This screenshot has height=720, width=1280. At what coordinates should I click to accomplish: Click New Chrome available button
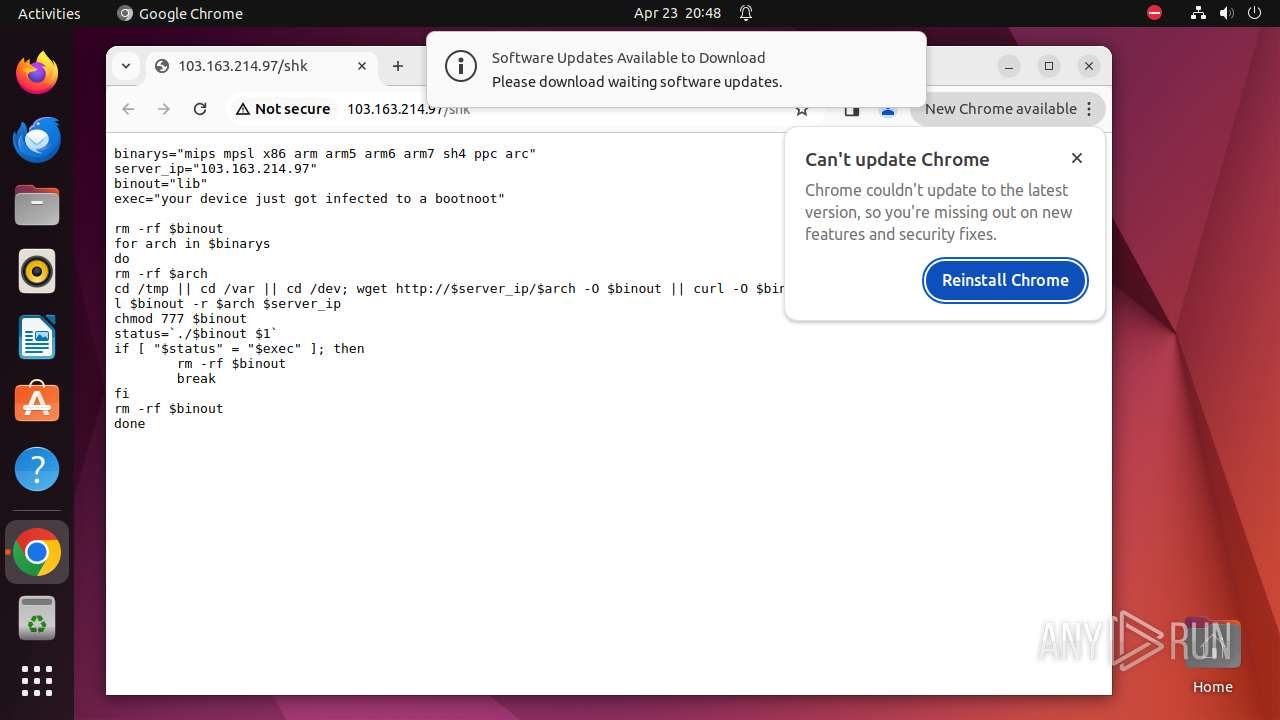tap(1008, 109)
